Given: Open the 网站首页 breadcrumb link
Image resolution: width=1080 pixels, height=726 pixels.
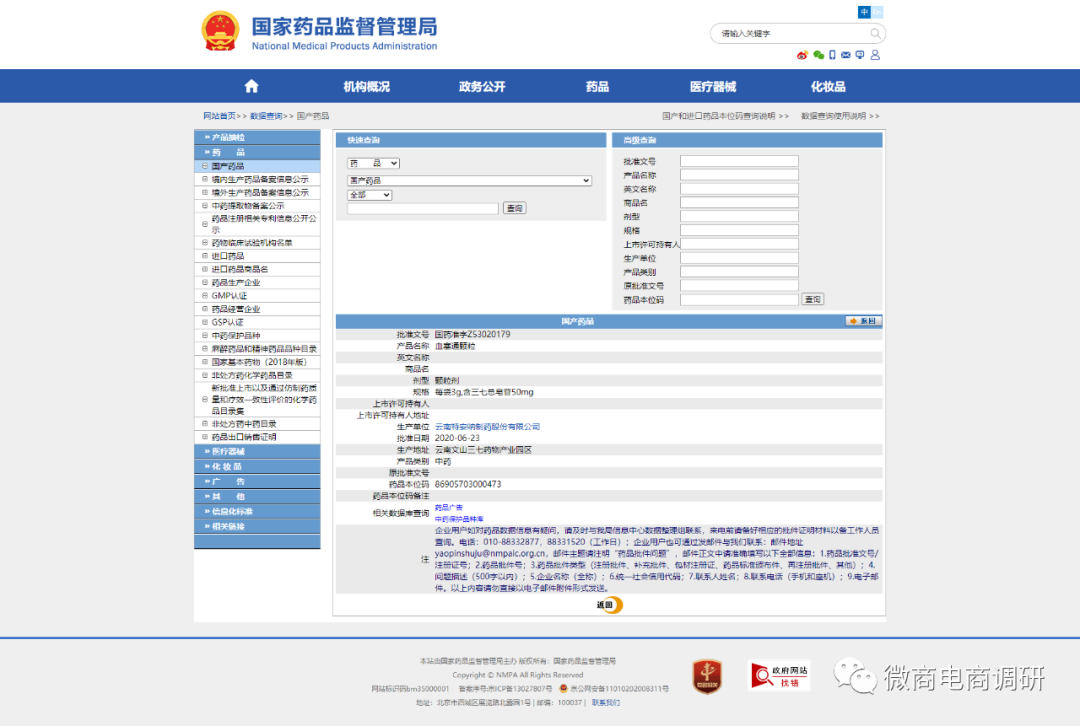Looking at the screenshot, I should [x=219, y=116].
